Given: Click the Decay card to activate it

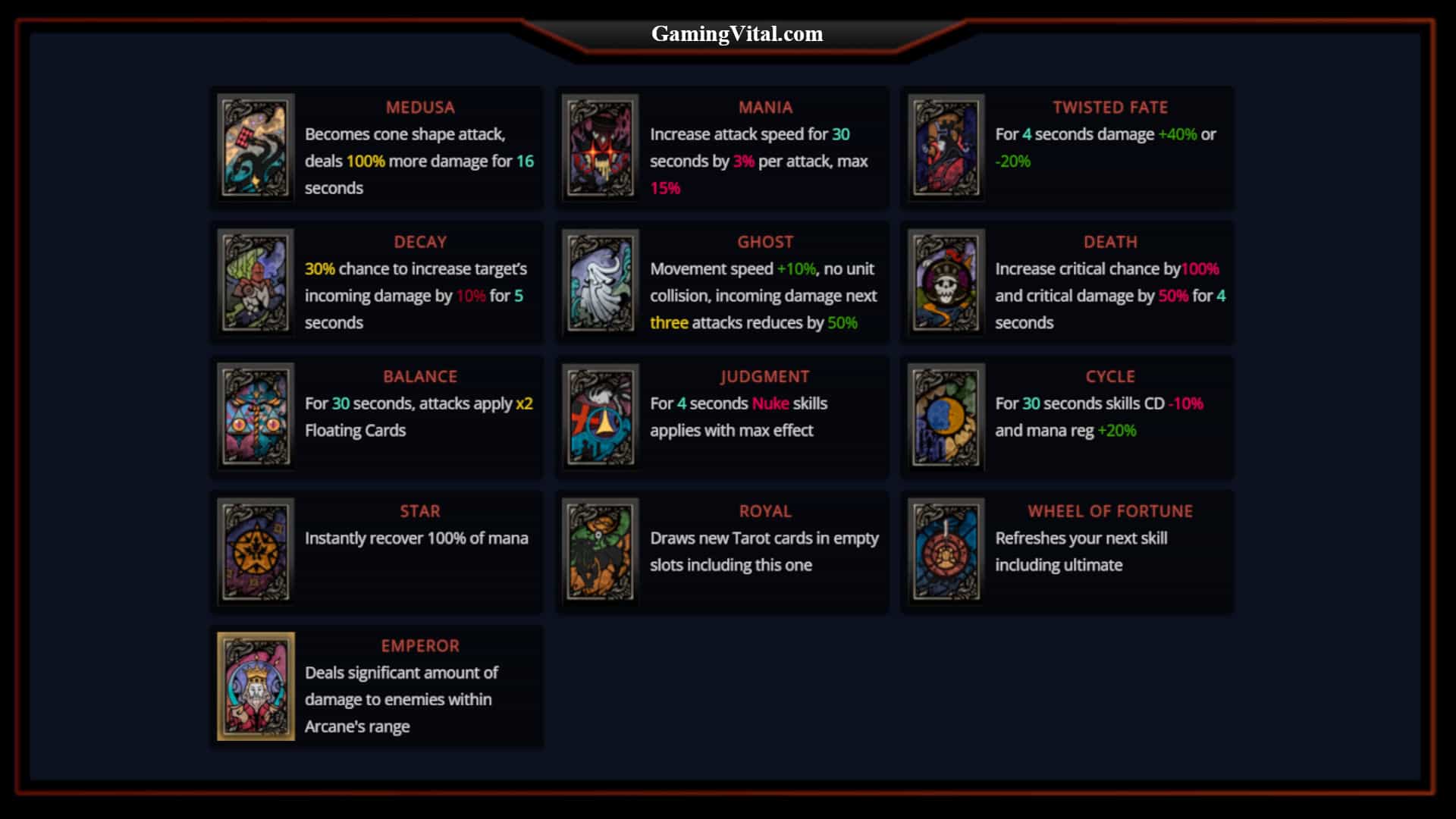Looking at the screenshot, I should (x=256, y=281).
